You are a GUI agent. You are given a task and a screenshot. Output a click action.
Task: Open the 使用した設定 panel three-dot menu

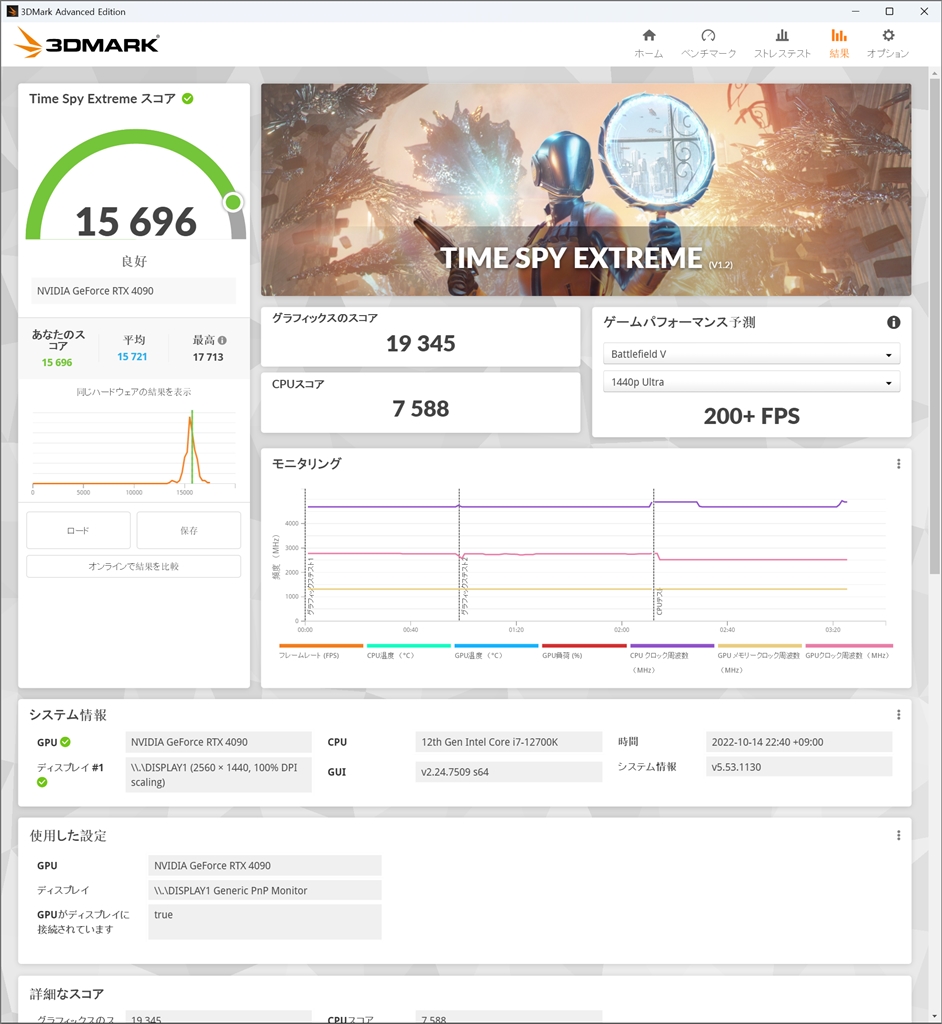pos(899,835)
